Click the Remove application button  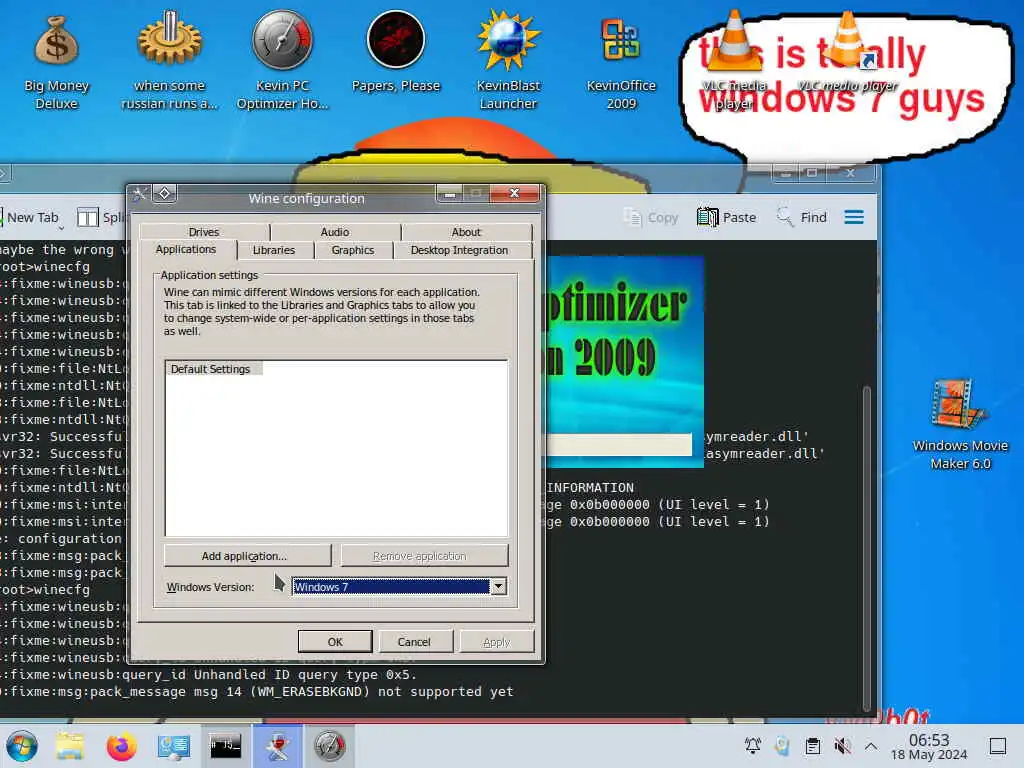(424, 556)
